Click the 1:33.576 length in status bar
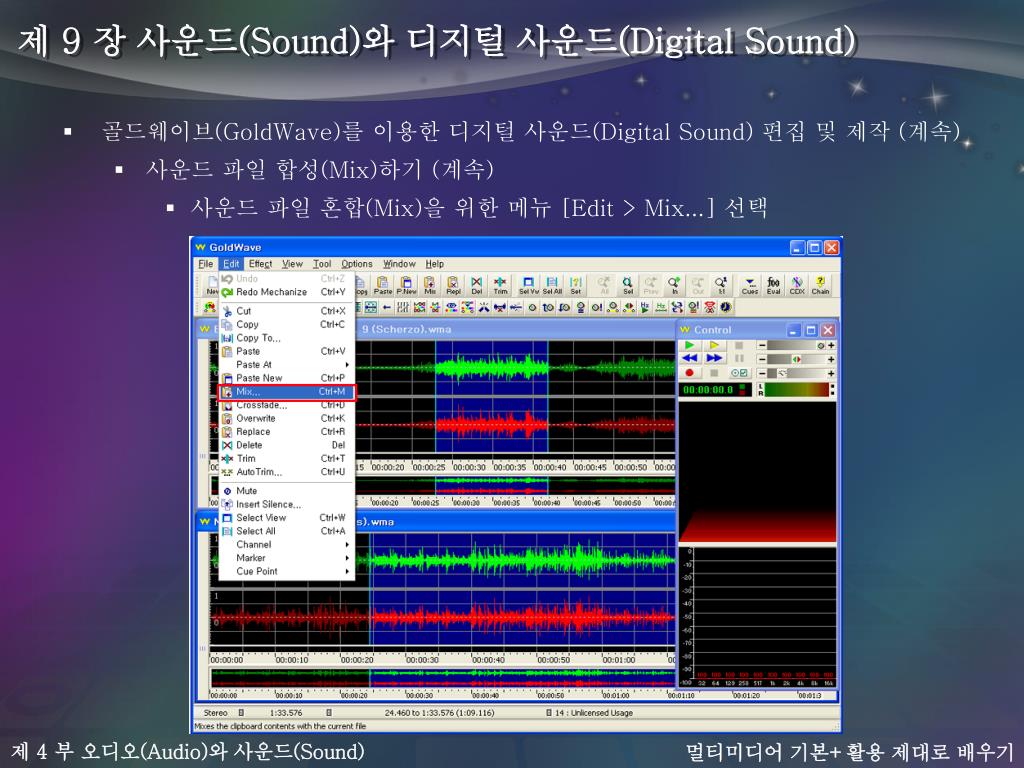This screenshot has height=768, width=1024. pos(286,712)
